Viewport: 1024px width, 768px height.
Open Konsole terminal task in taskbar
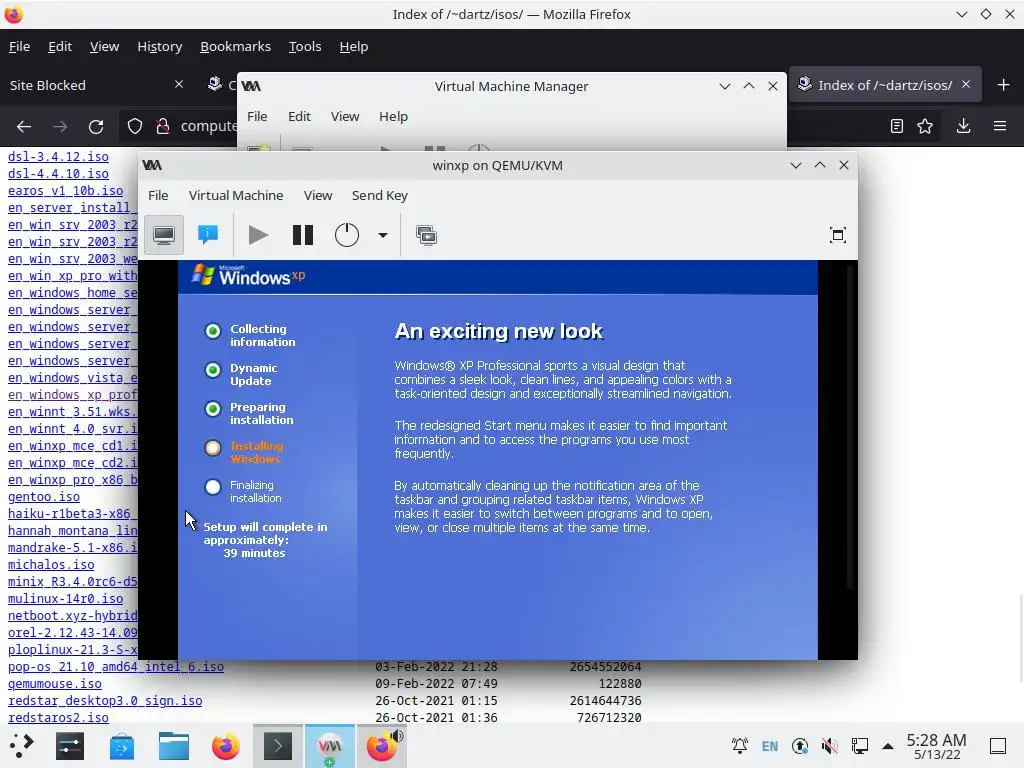[x=278, y=746]
